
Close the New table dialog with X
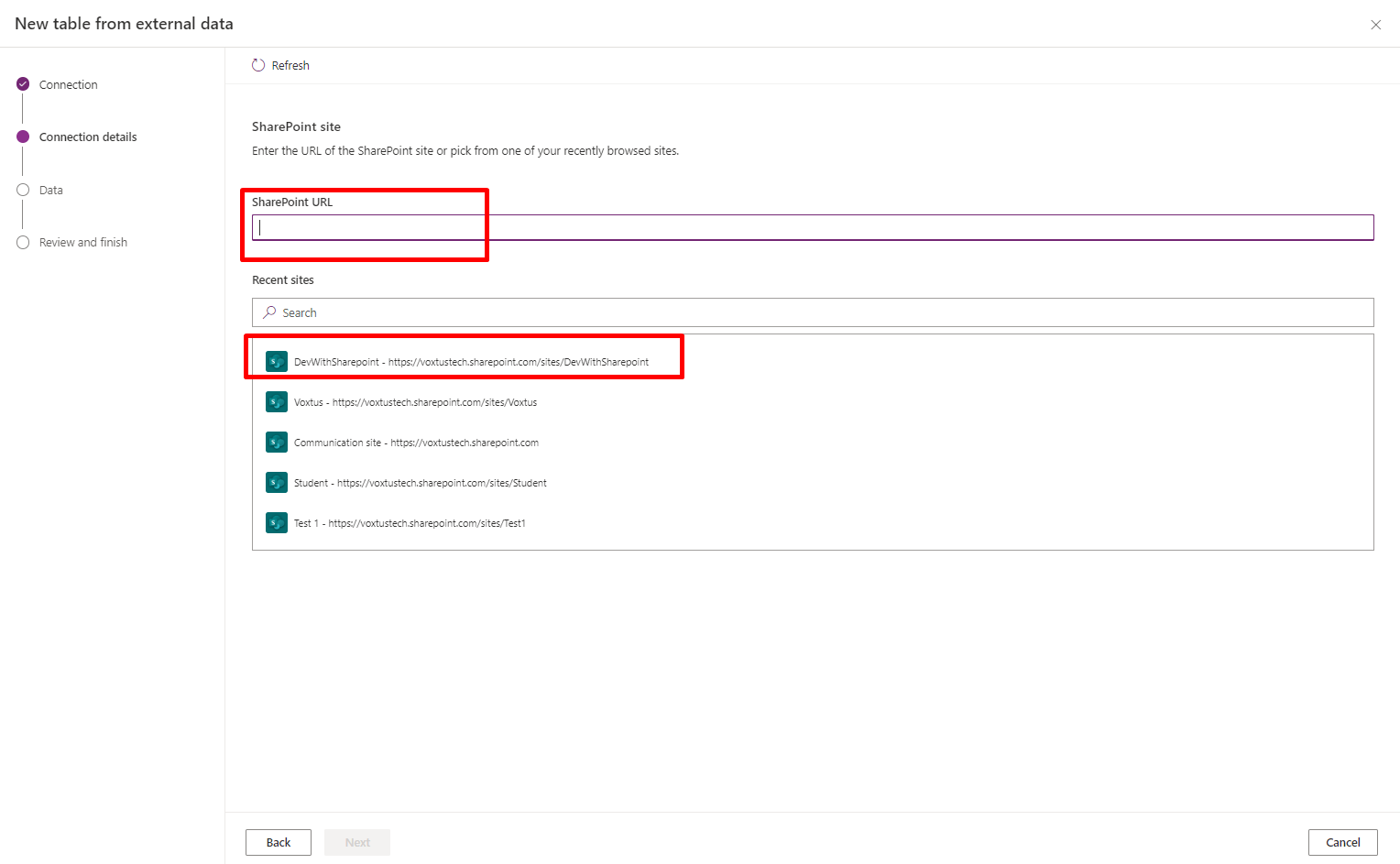1375,25
